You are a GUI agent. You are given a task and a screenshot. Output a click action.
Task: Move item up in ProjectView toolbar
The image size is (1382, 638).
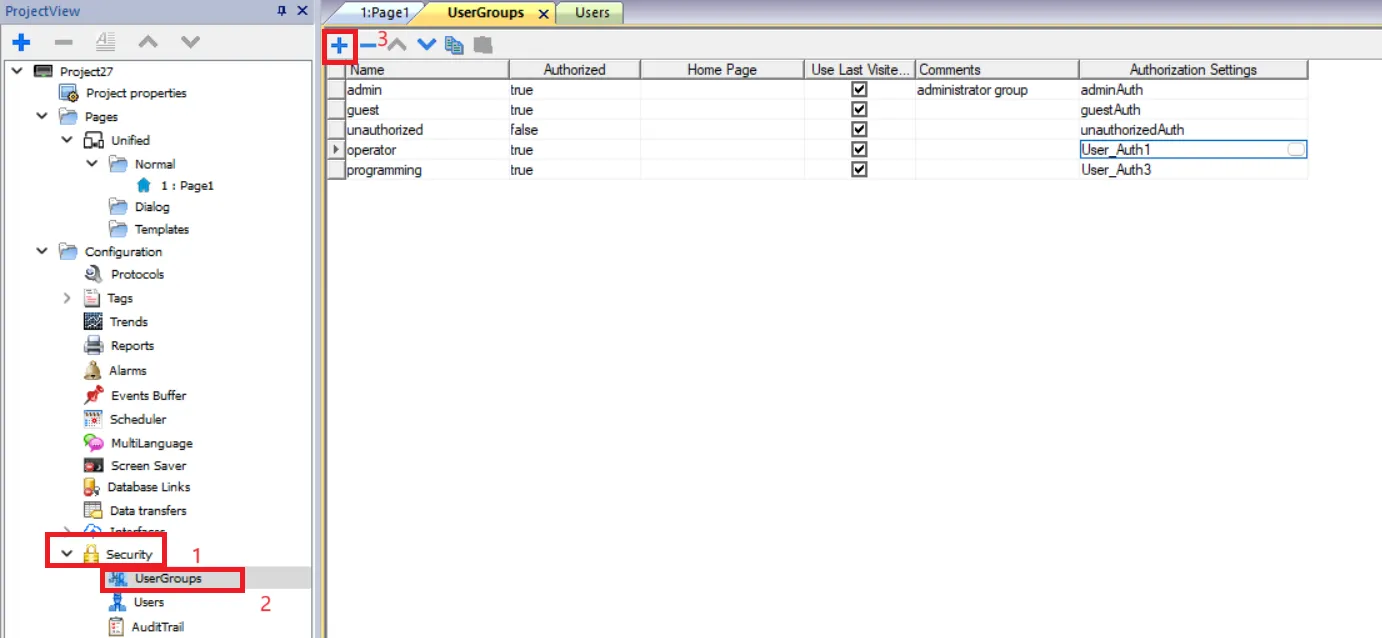click(148, 42)
